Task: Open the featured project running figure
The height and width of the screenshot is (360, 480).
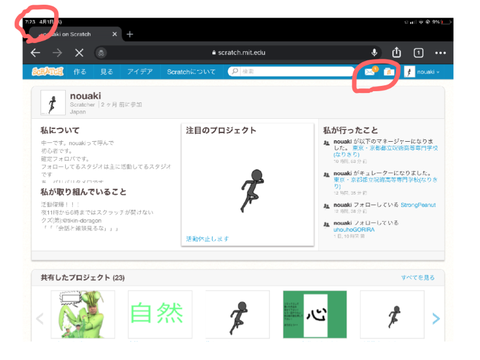Action: coord(252,190)
